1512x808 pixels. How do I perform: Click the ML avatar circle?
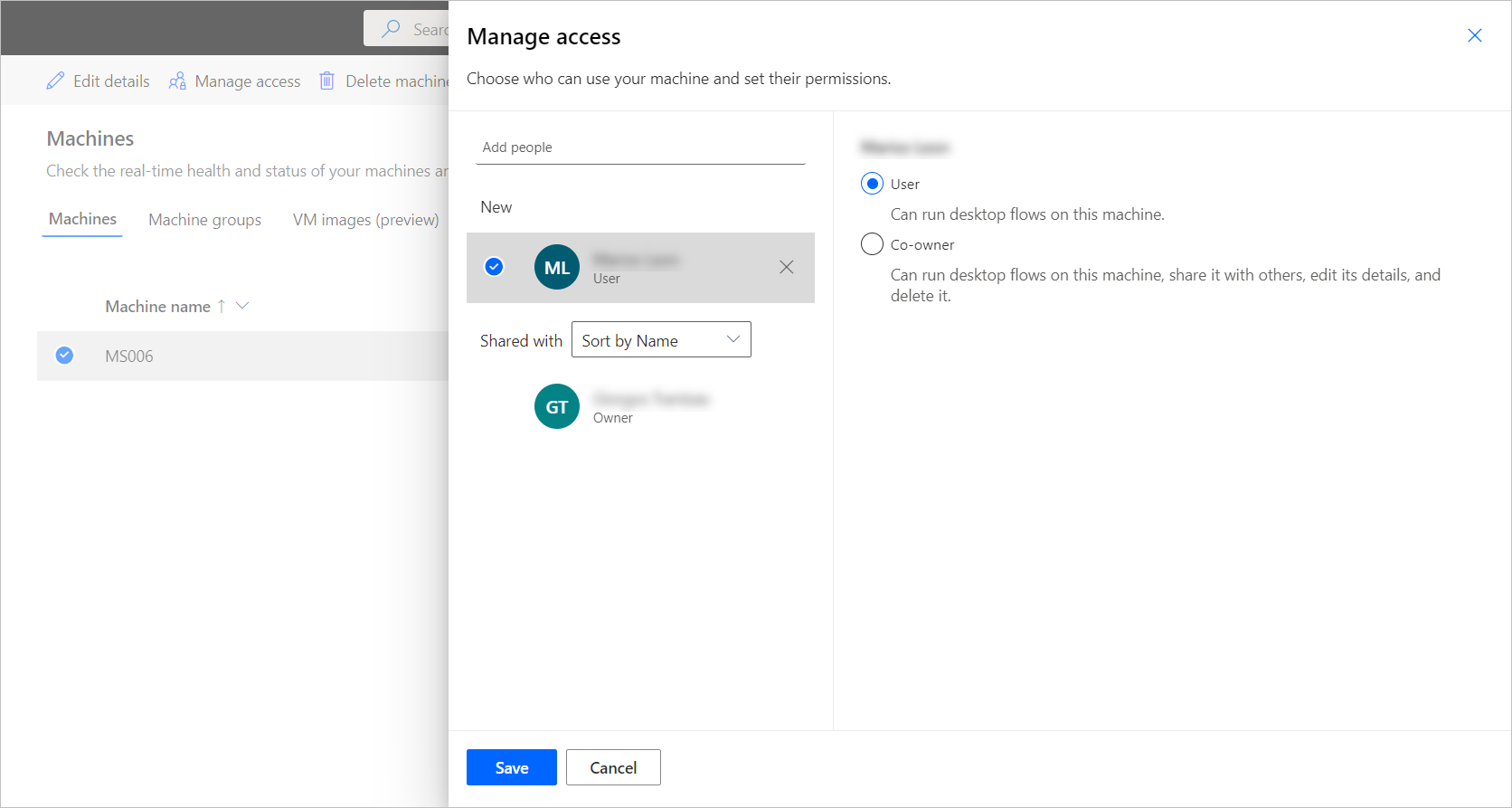pos(556,267)
